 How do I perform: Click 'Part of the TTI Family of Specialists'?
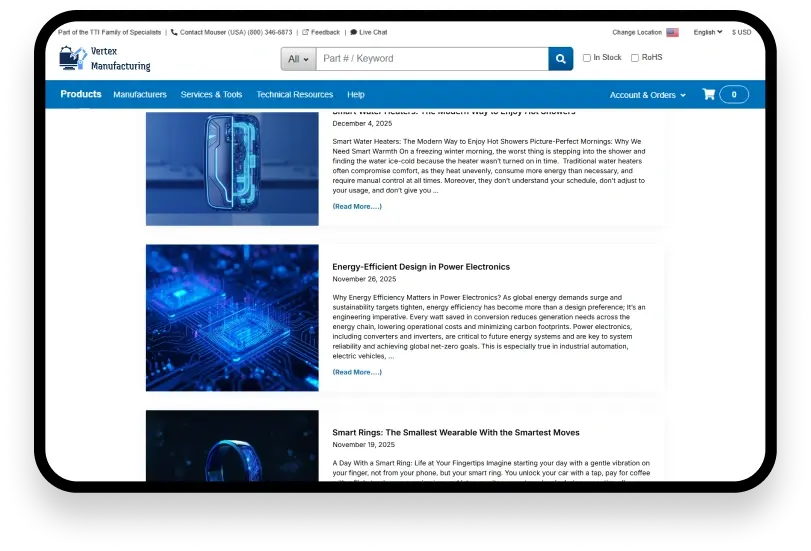pyautogui.click(x=109, y=32)
